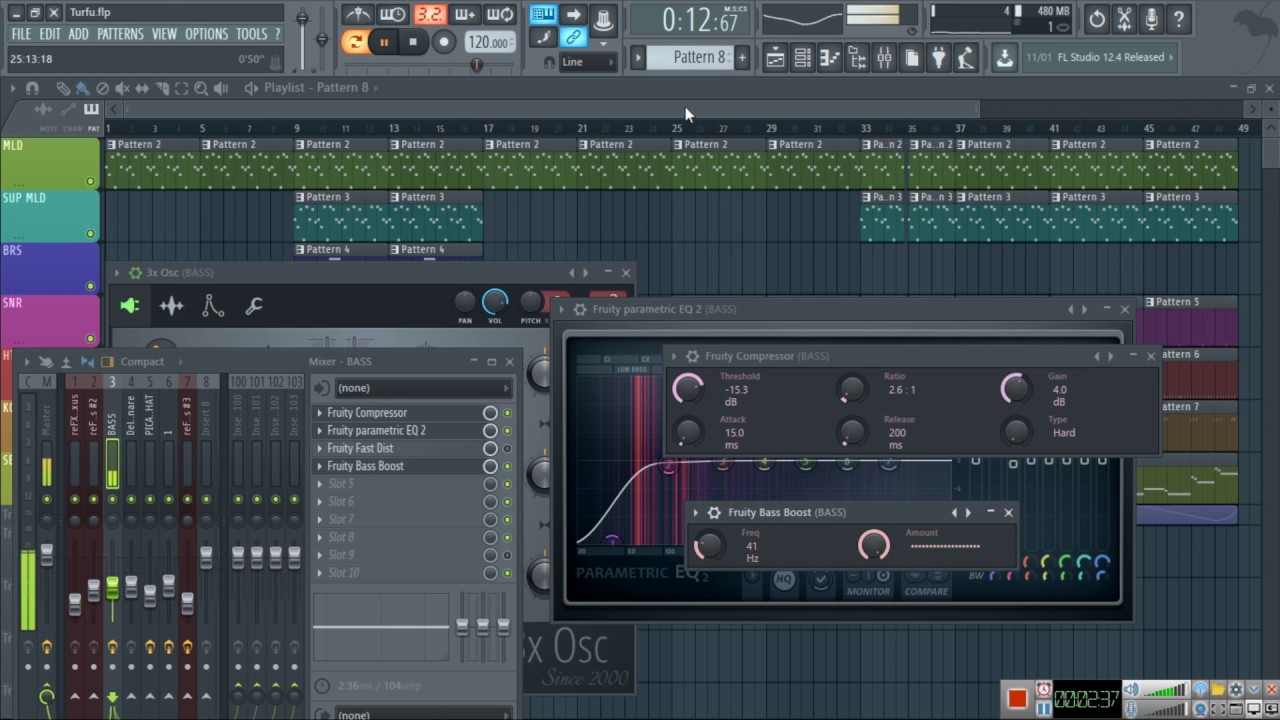The width and height of the screenshot is (1280, 720).
Task: Toggle link multilink to controllers
Action: (573, 38)
